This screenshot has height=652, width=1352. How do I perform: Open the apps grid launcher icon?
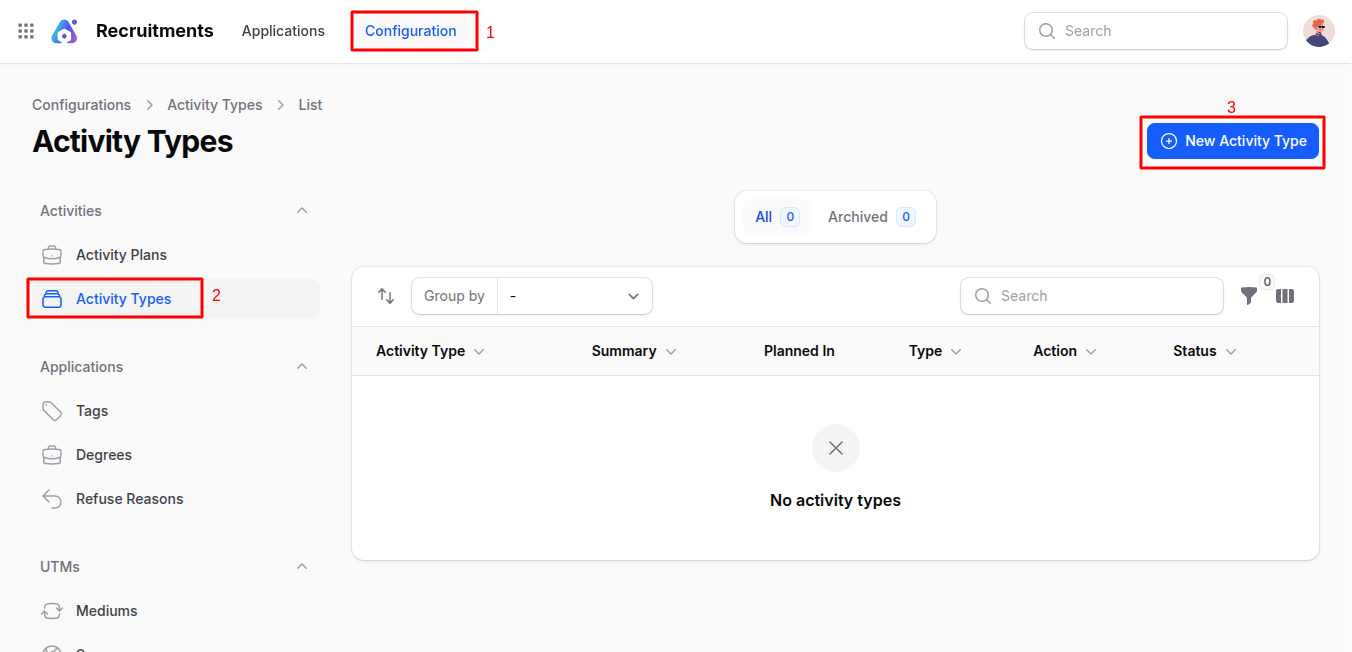[x=25, y=30]
